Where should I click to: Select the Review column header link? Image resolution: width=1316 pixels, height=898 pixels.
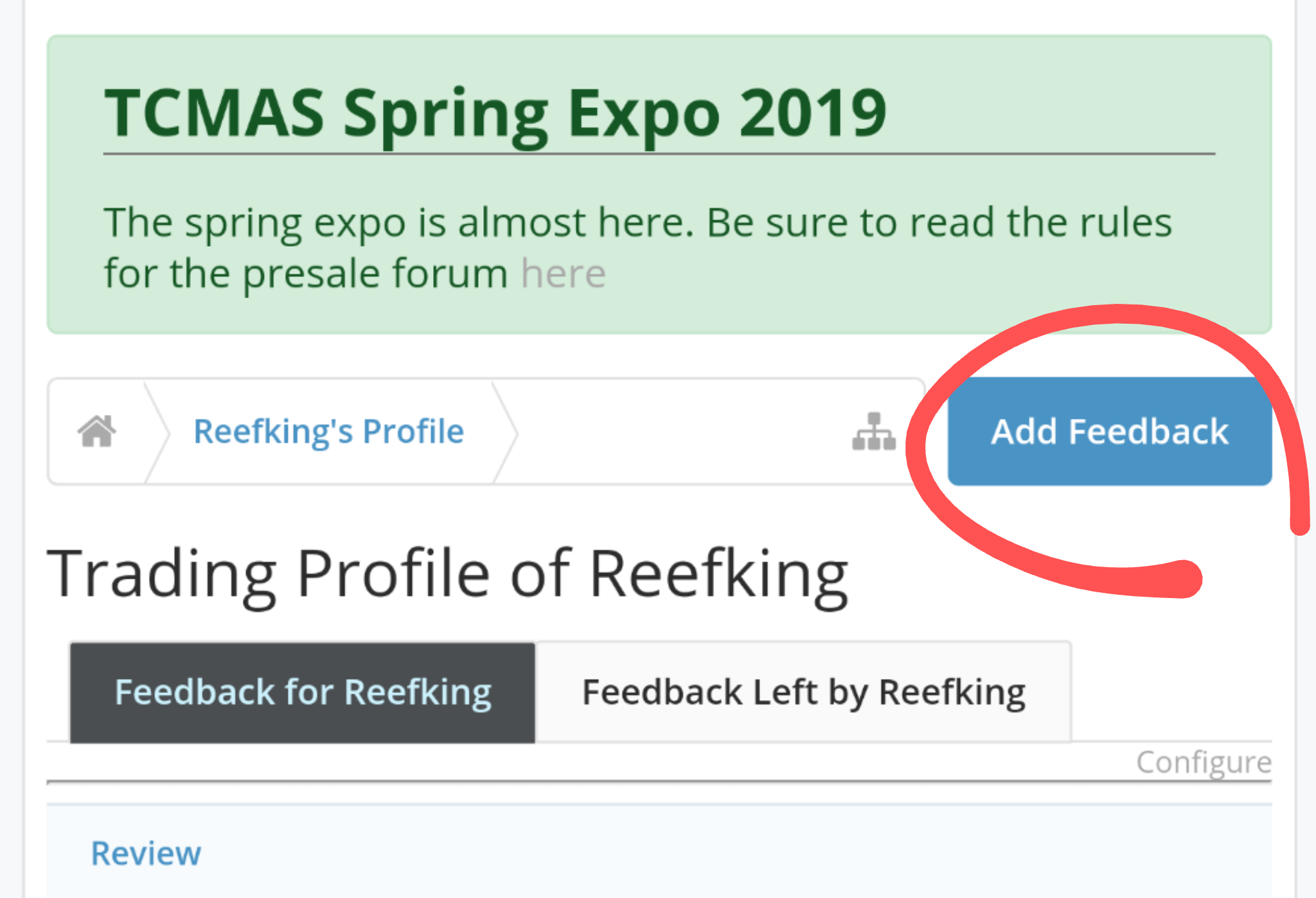[x=146, y=854]
